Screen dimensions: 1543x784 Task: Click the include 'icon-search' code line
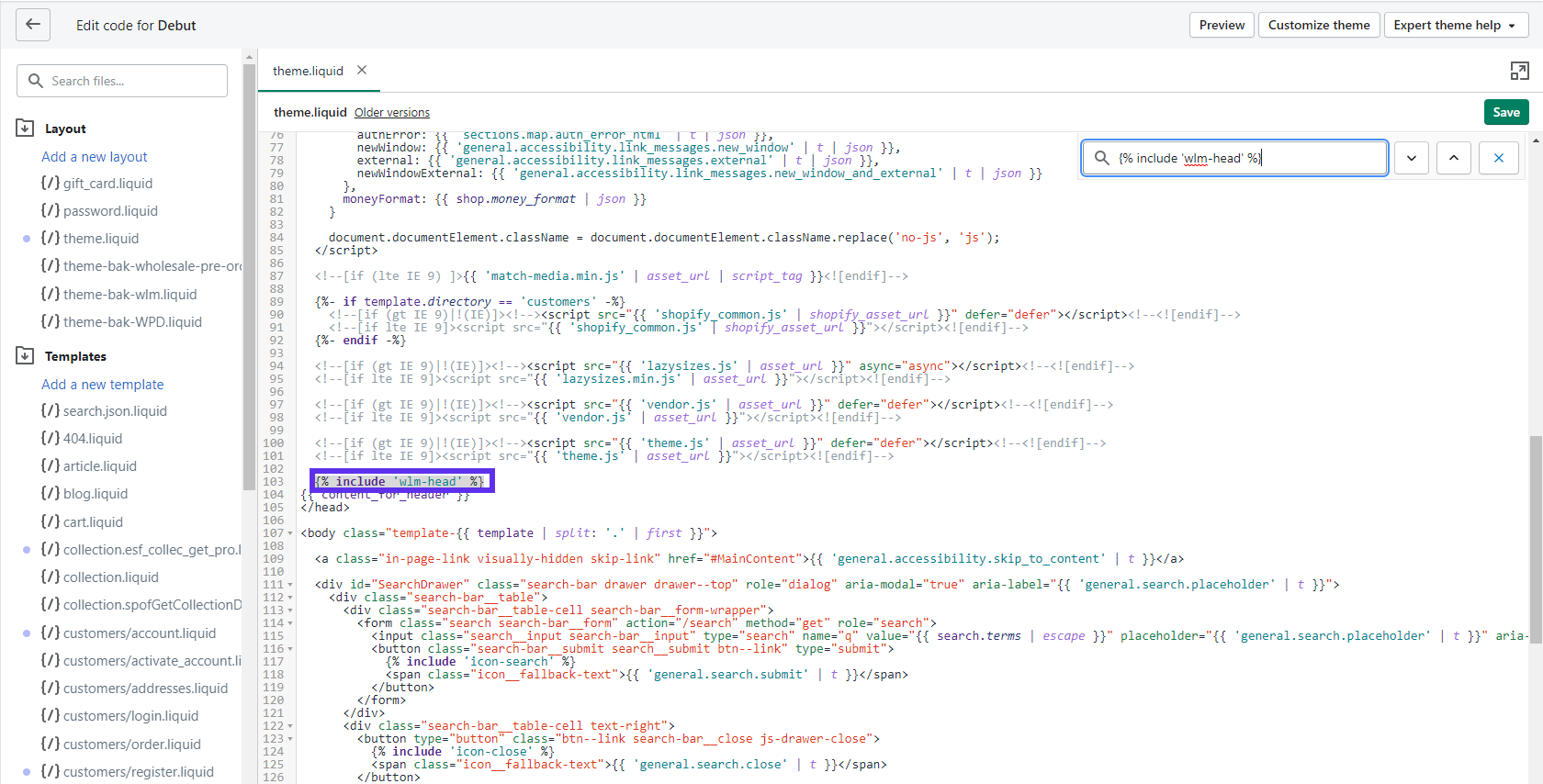[480, 662]
